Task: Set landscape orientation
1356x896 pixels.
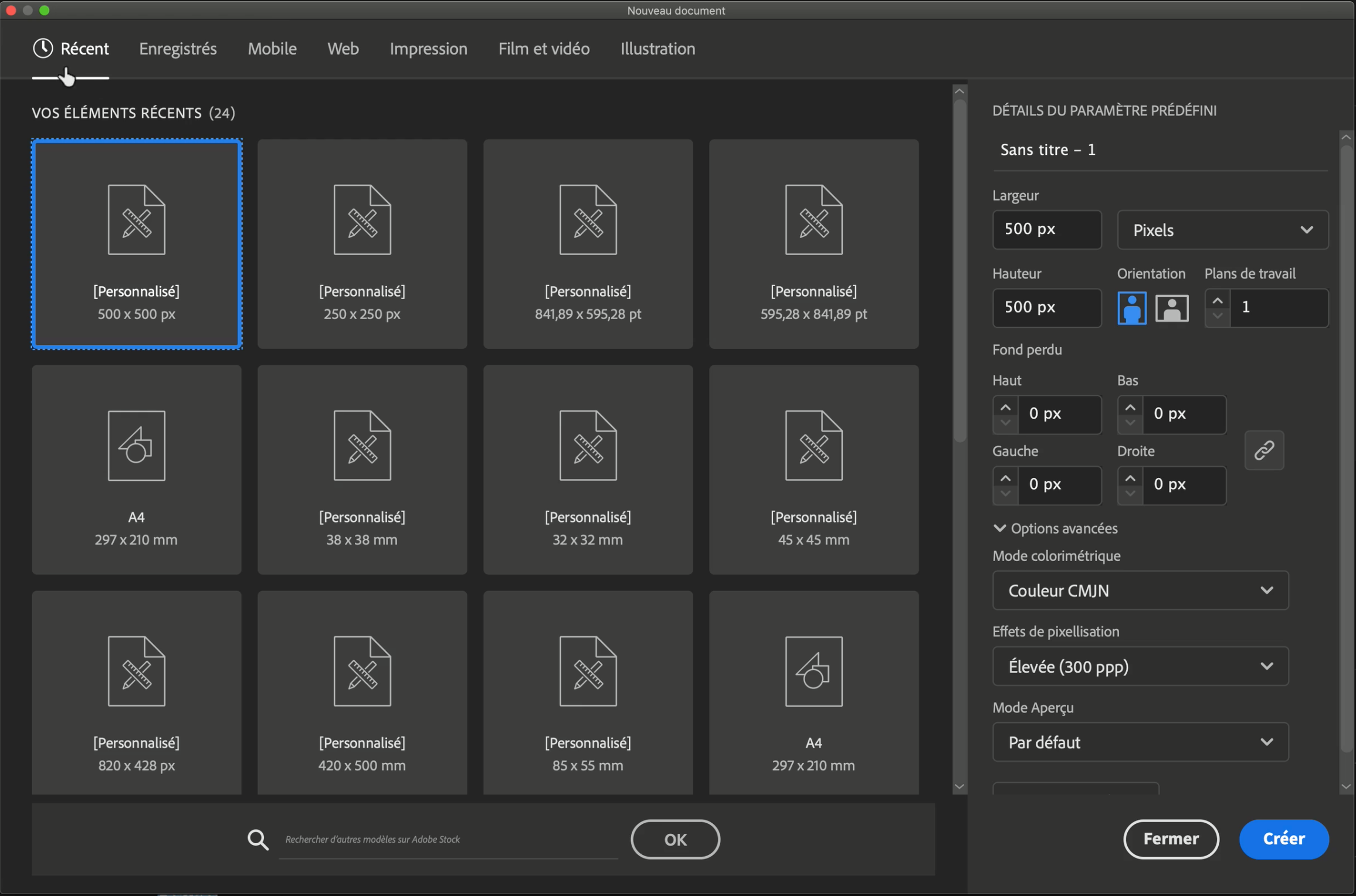Action: point(1171,308)
